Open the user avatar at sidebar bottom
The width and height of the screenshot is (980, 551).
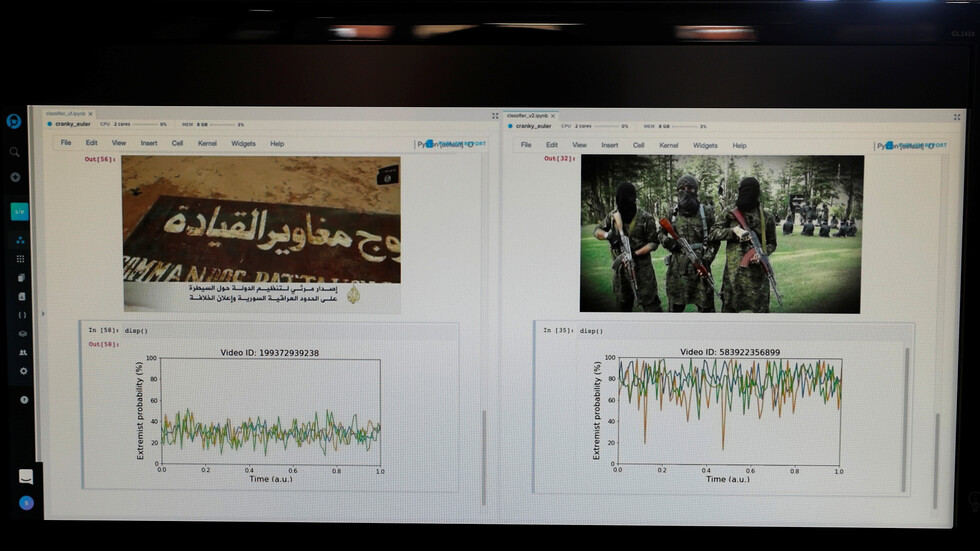coord(26,503)
